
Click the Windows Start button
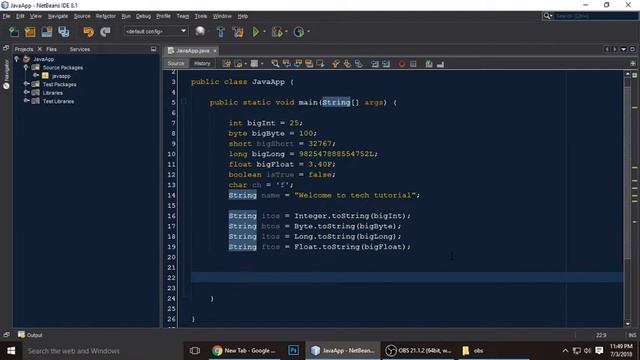click(x=11, y=351)
